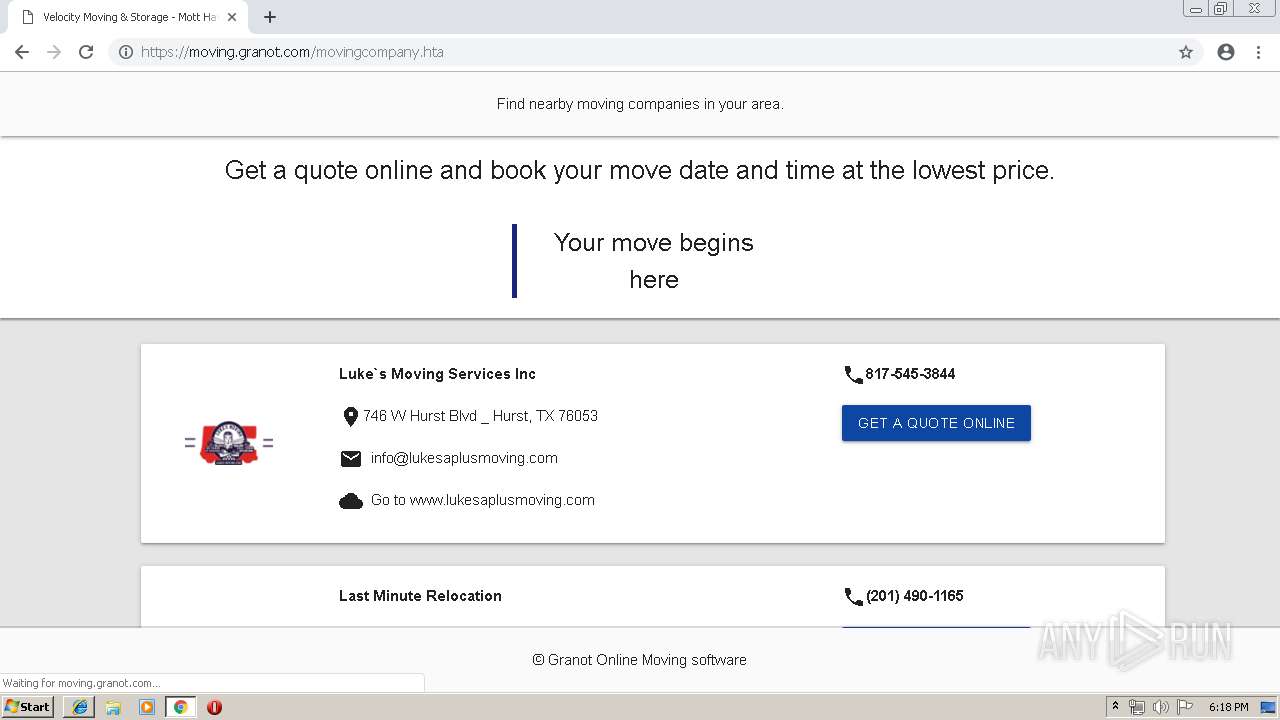1280x720 pixels.
Task: Email info@lukesaplusmoving.com
Action: [464, 458]
